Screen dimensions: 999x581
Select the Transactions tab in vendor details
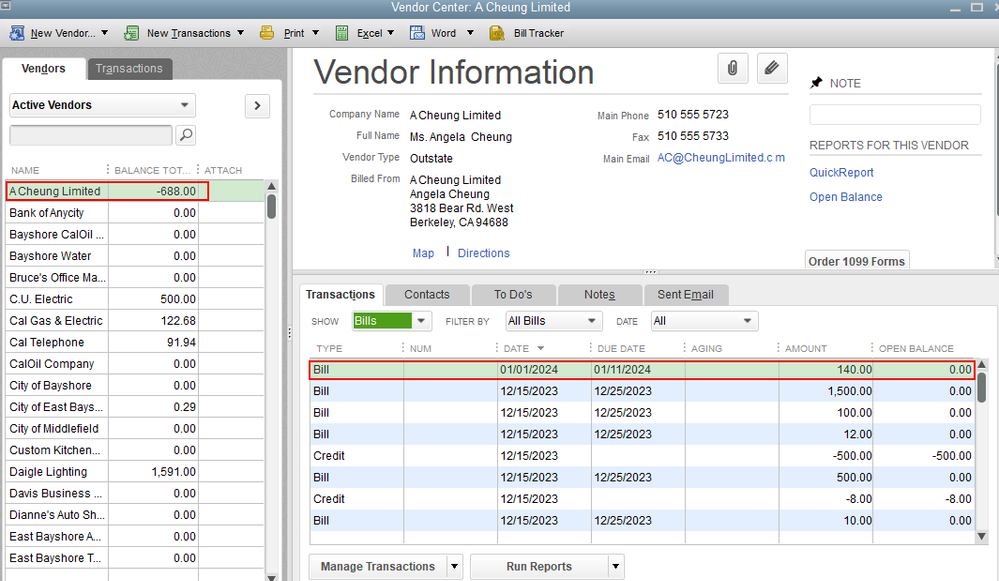coord(340,294)
